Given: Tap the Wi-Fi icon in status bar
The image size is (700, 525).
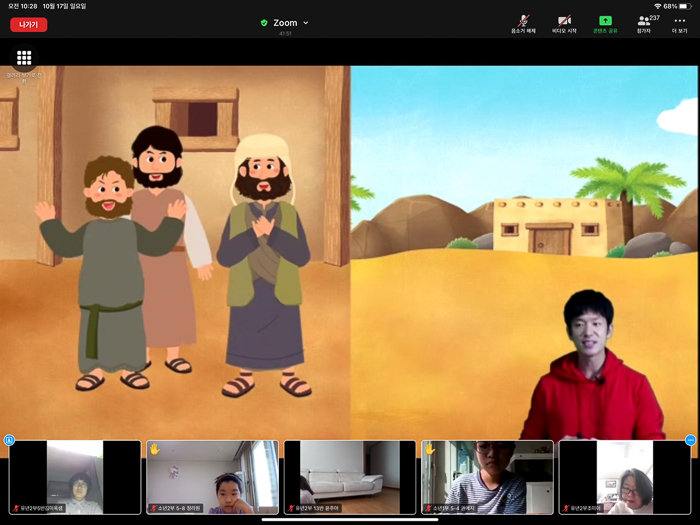Looking at the screenshot, I should [x=658, y=6].
